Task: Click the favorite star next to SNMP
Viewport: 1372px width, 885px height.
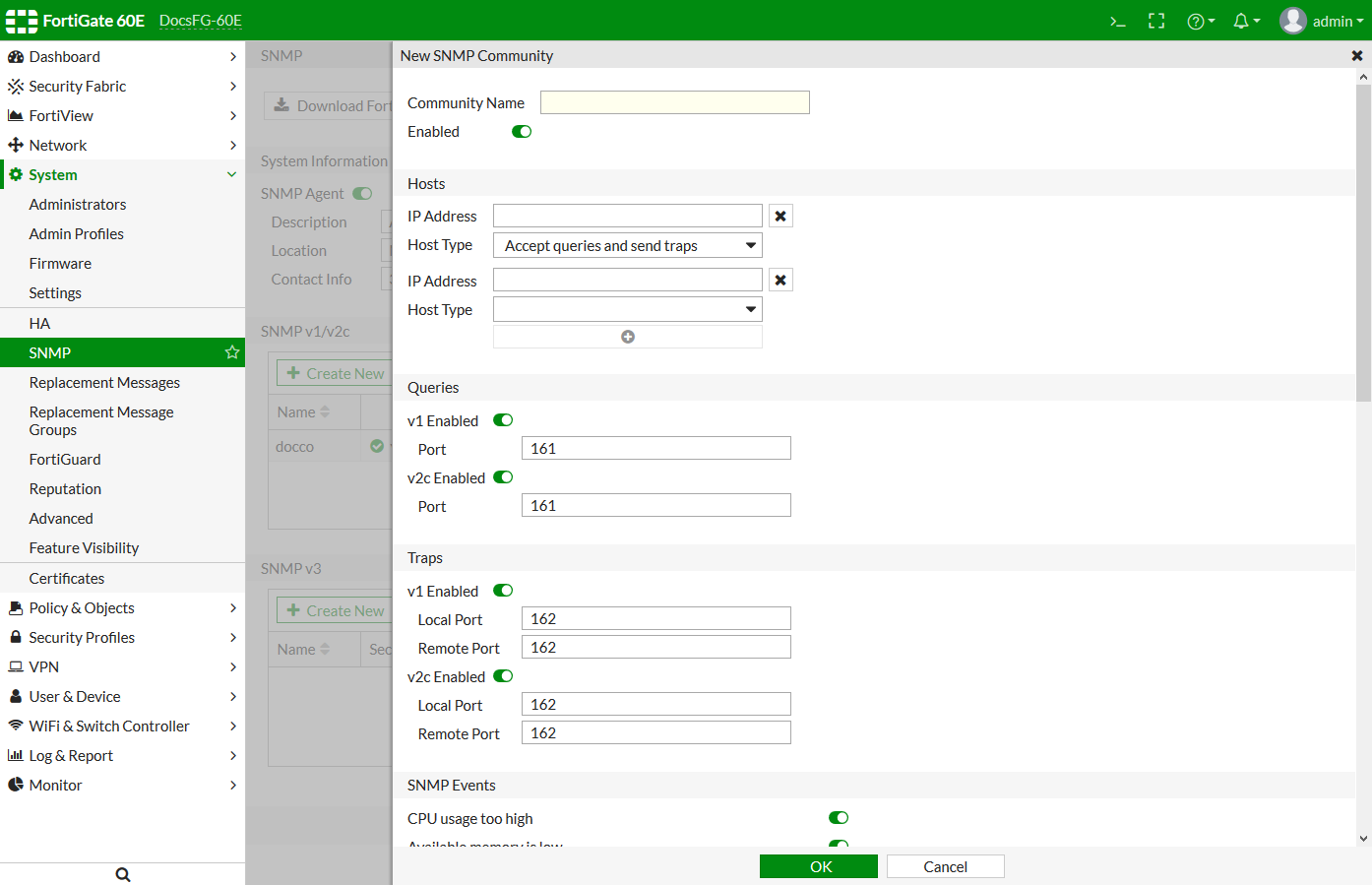Action: pyautogui.click(x=231, y=351)
